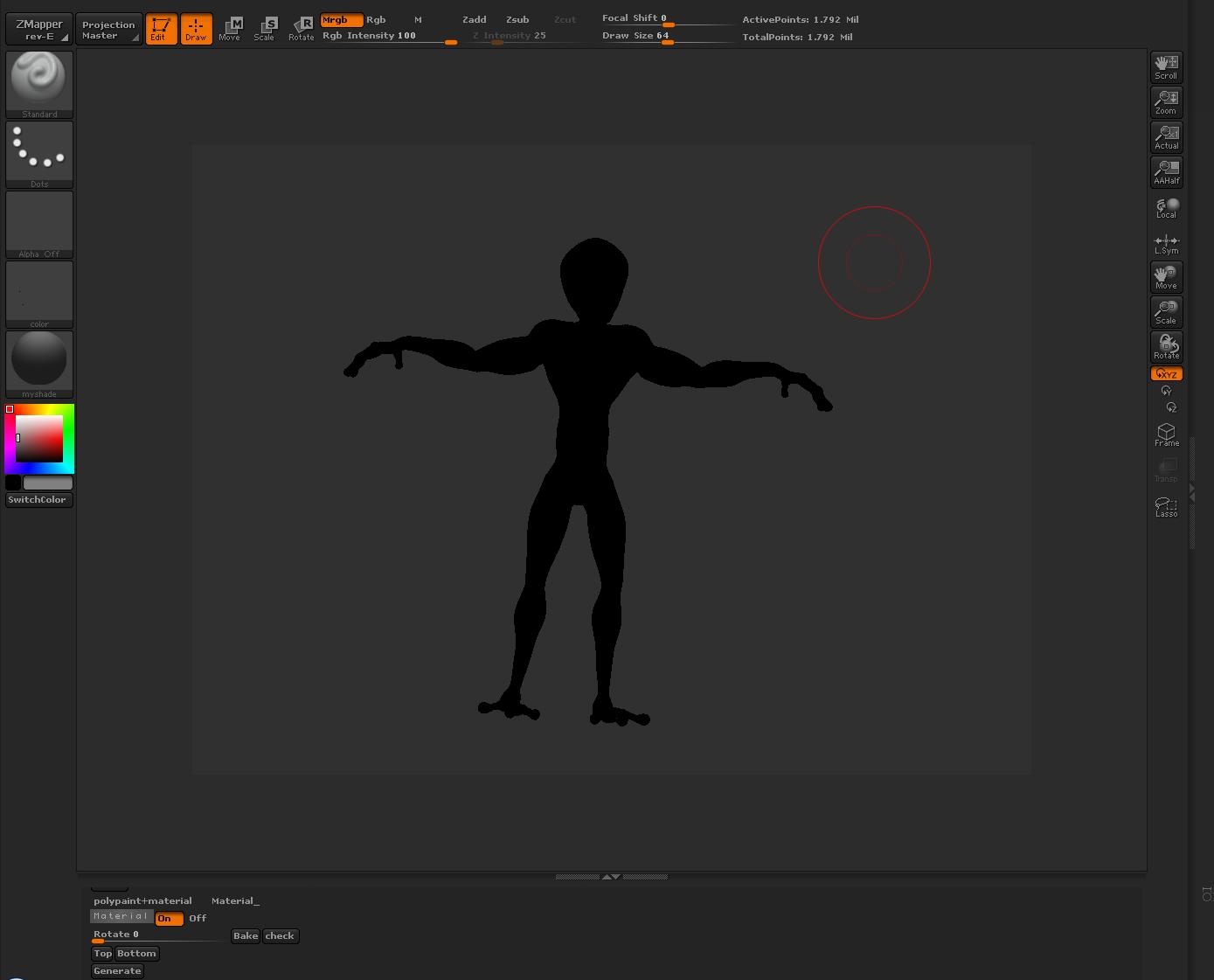Switch to Draw mode
Viewport: 1214px width, 980px height.
click(x=196, y=28)
